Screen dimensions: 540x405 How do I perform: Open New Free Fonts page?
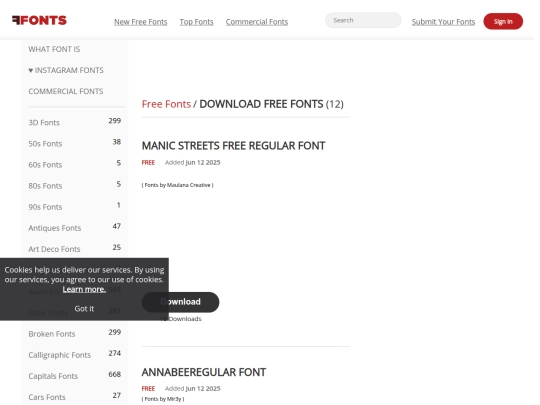141,22
